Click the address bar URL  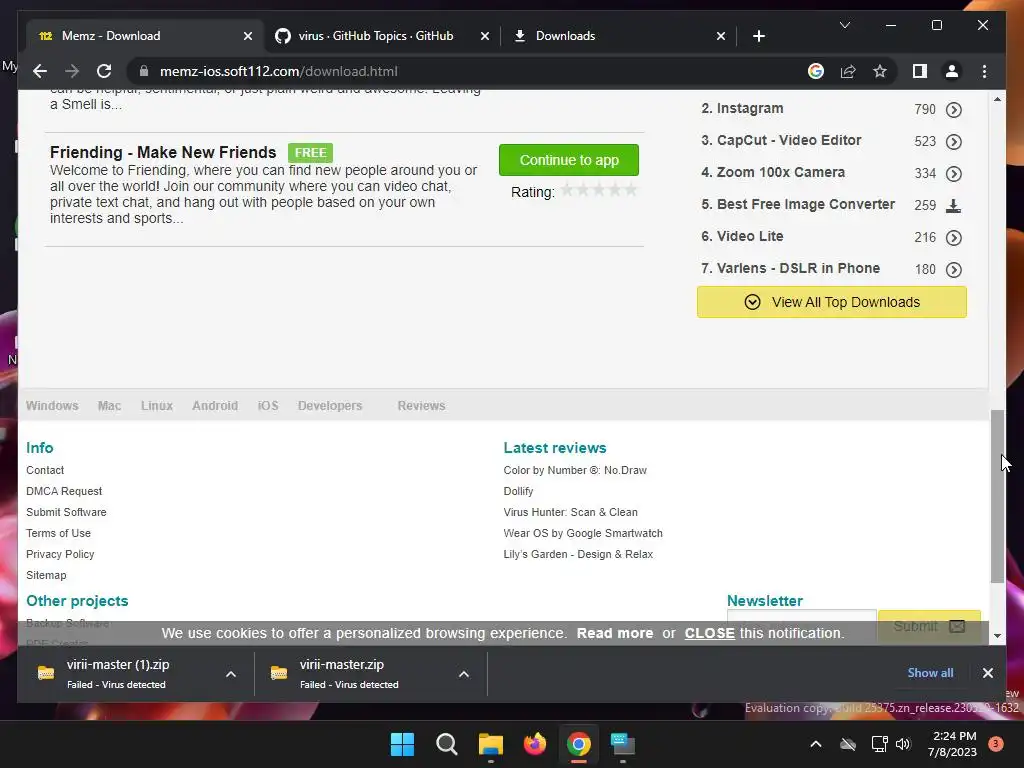279,71
